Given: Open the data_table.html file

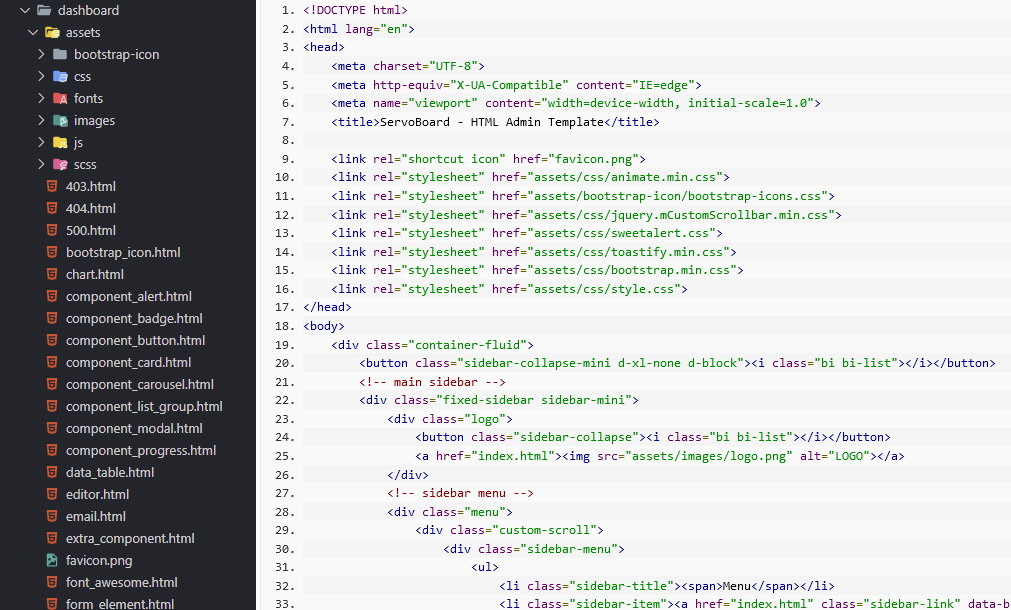Looking at the screenshot, I should (110, 472).
